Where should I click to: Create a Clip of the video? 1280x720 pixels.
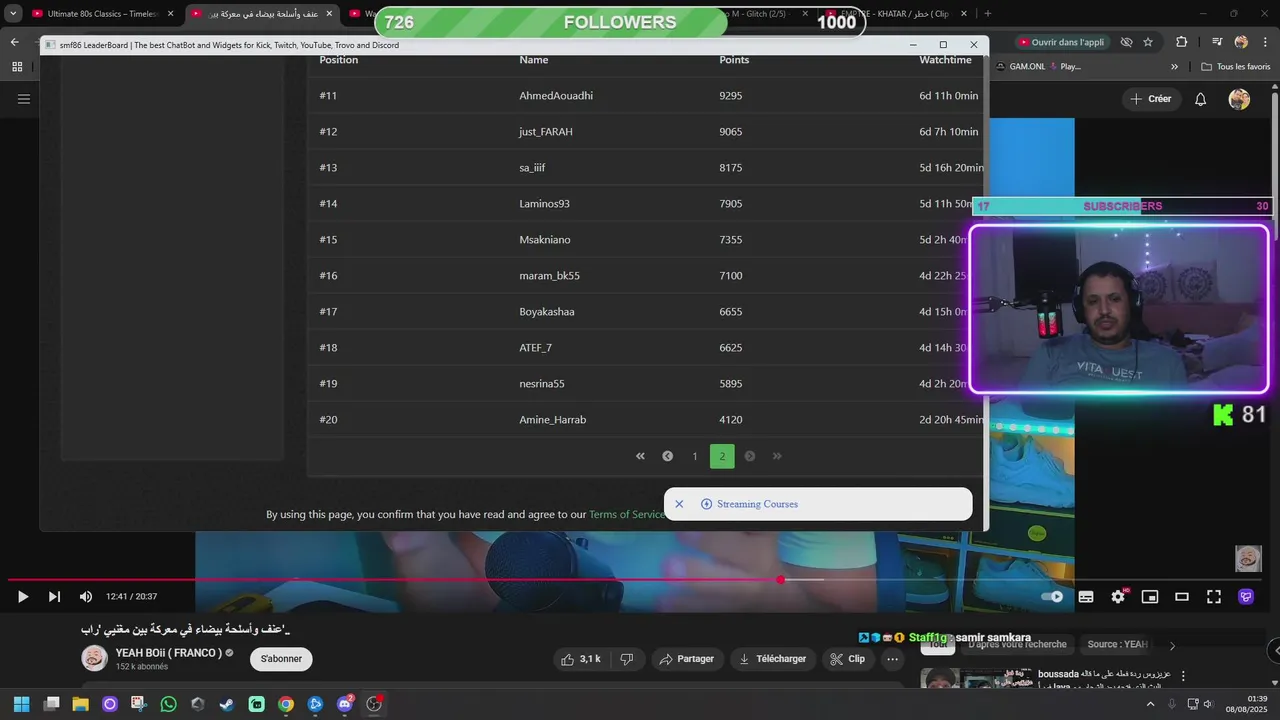click(847, 659)
